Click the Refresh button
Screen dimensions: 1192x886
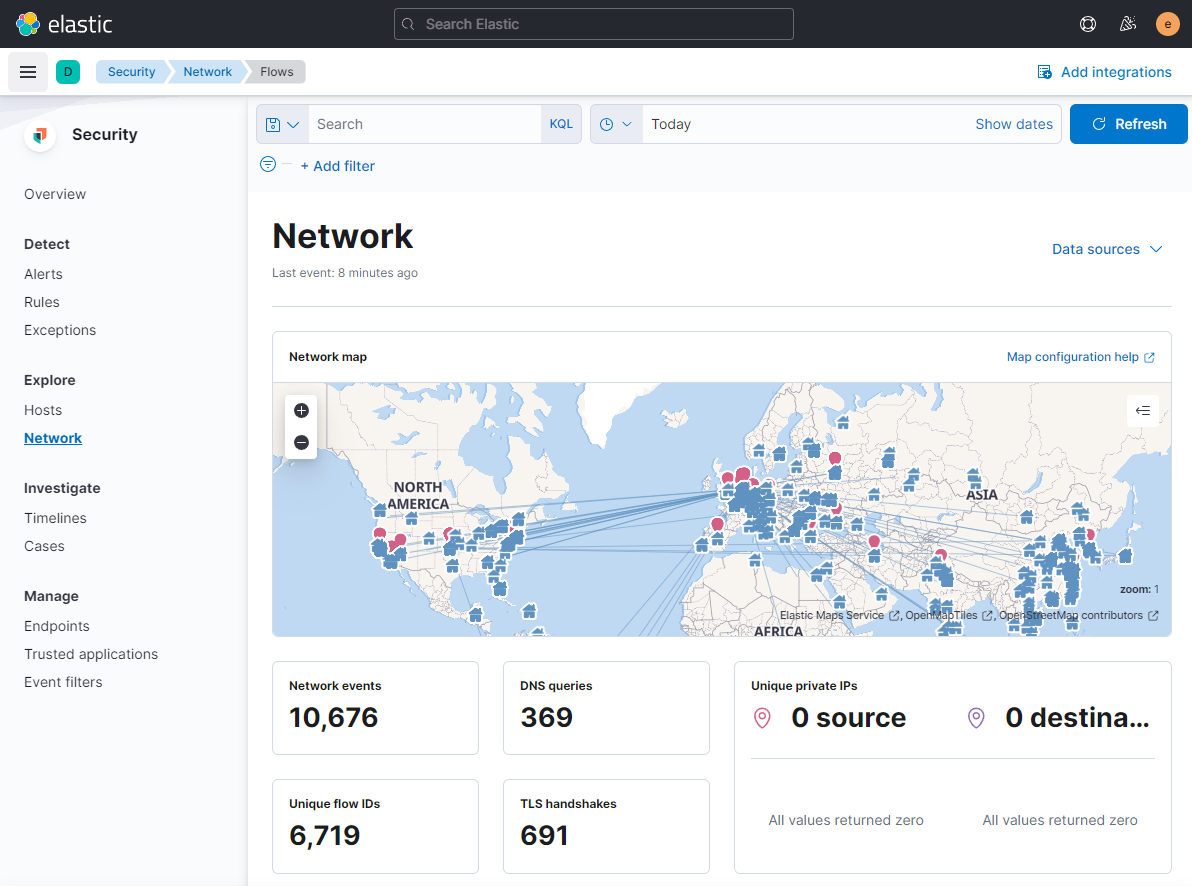[x=1128, y=123]
